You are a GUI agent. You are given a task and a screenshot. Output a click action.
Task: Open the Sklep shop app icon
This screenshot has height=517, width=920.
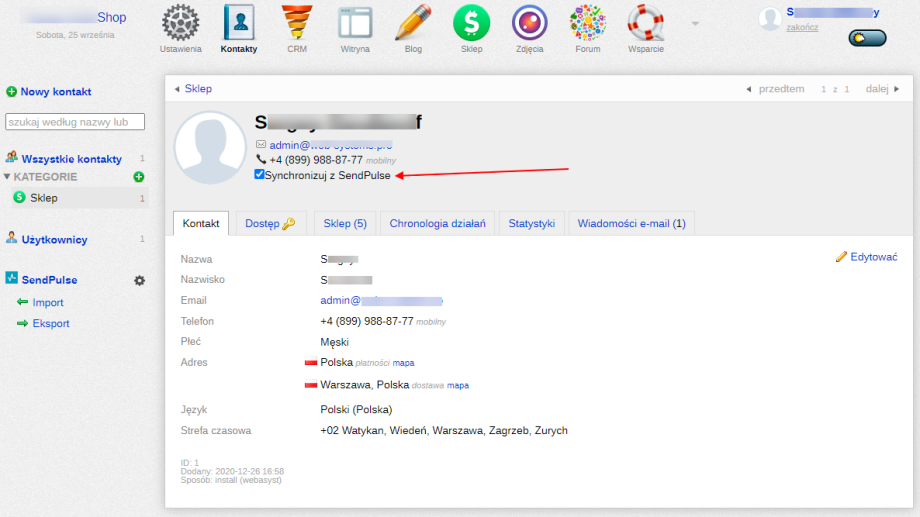(x=471, y=24)
